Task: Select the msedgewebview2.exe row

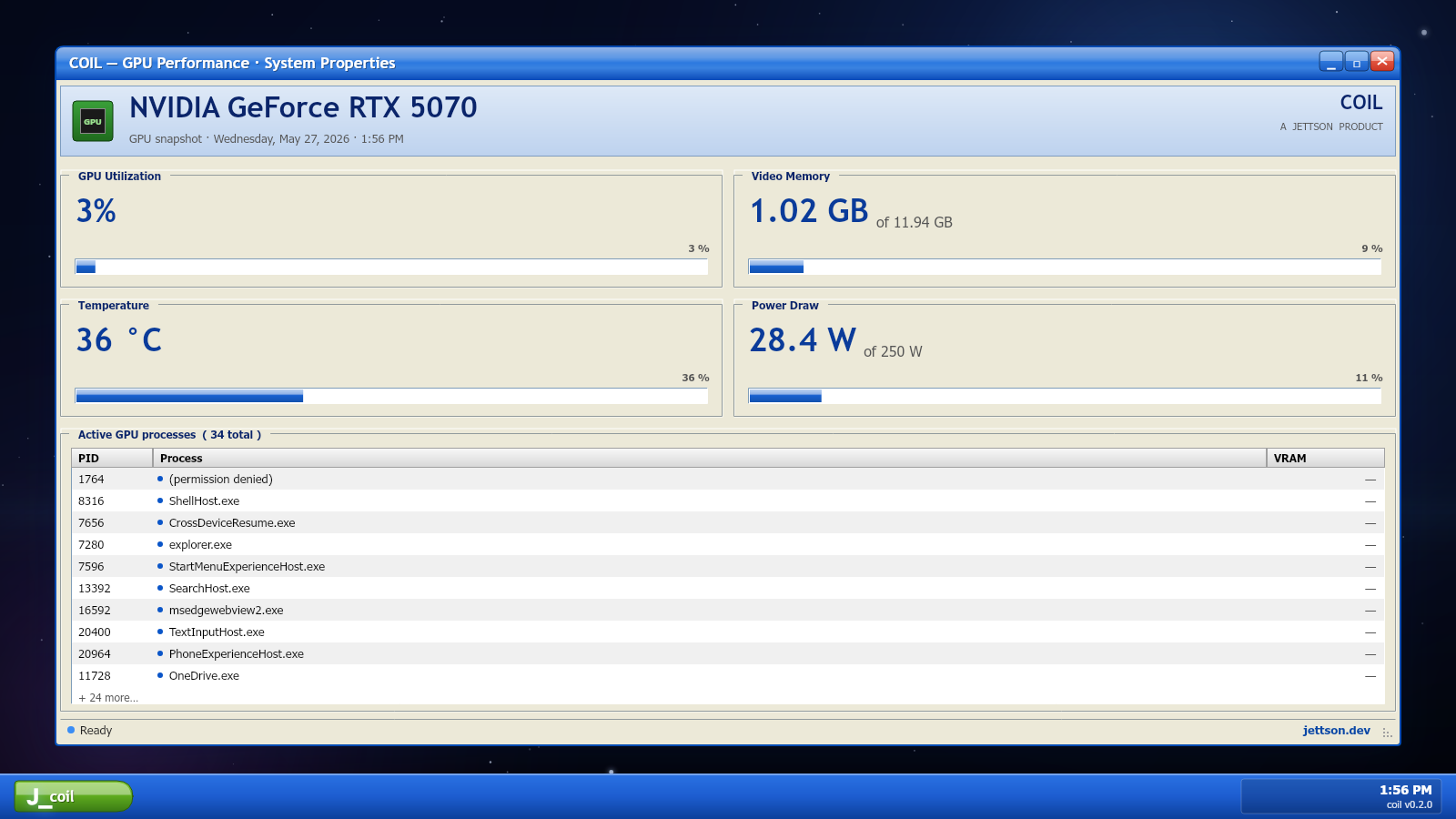Action: pyautogui.click(x=728, y=610)
